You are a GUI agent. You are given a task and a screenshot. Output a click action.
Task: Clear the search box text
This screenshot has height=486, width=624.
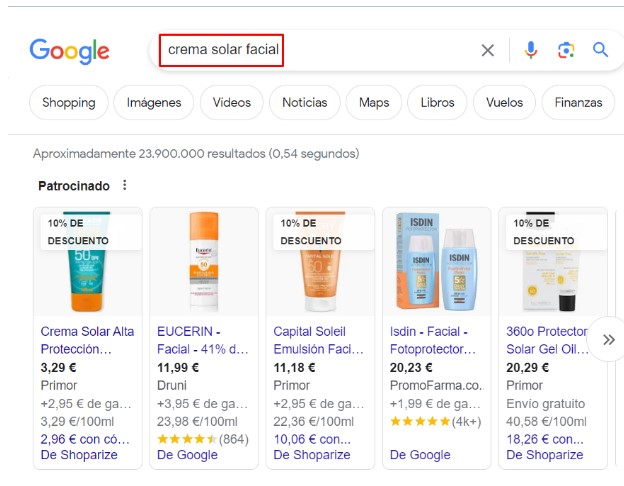487,50
